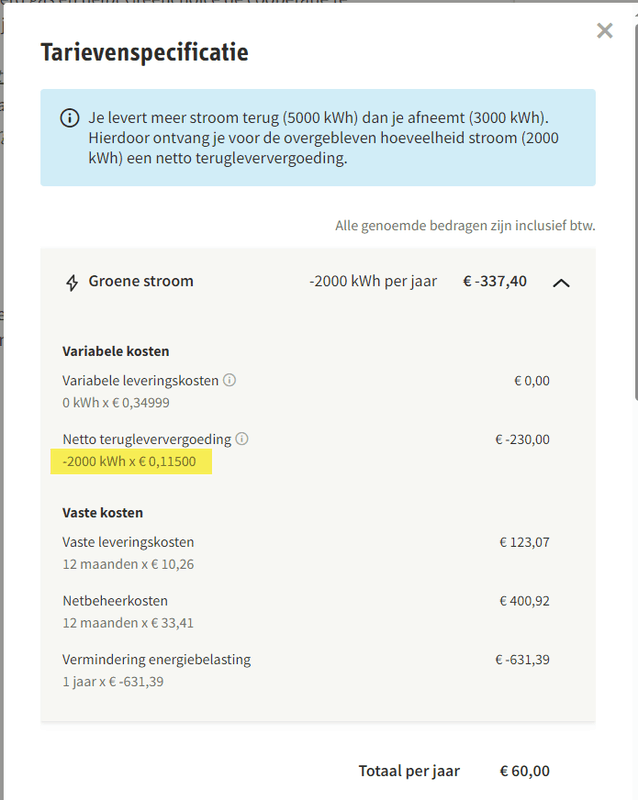Click the lightning bolt Groene stroom icon

point(72,283)
